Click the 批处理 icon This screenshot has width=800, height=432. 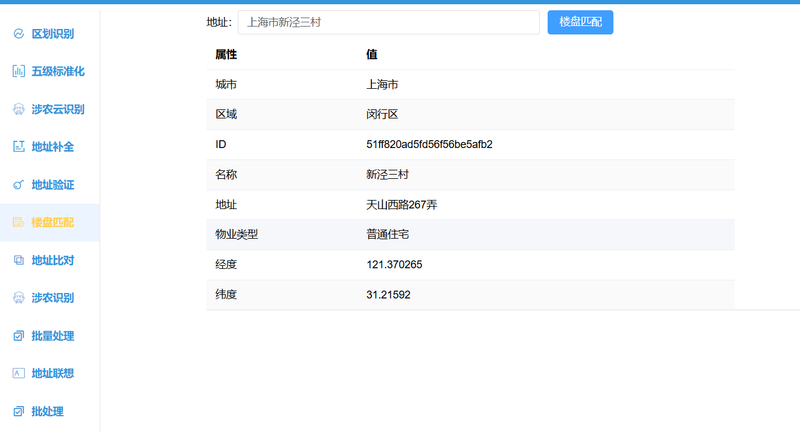tap(18, 411)
